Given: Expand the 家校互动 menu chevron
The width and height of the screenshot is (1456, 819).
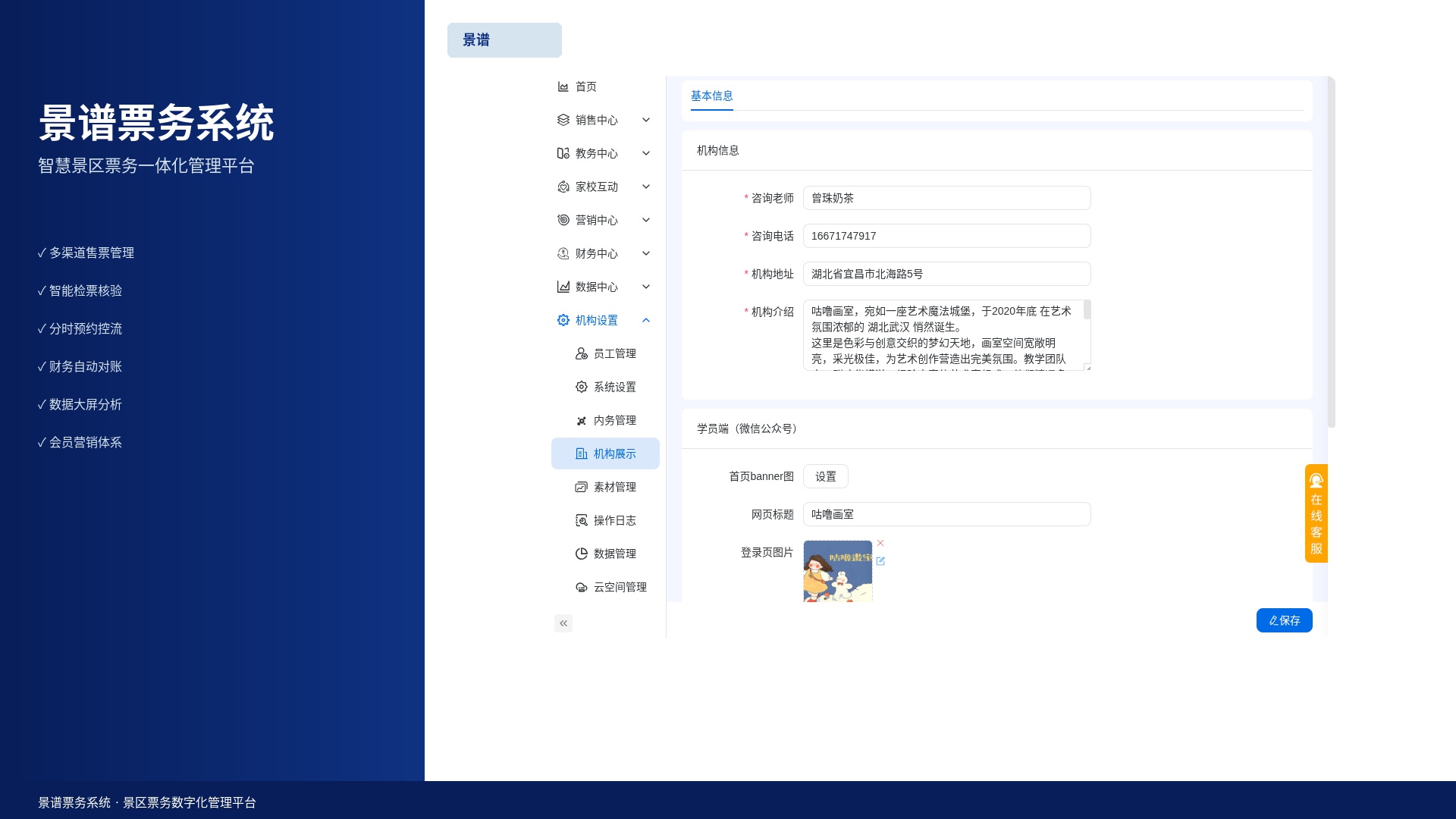Looking at the screenshot, I should coord(646,187).
